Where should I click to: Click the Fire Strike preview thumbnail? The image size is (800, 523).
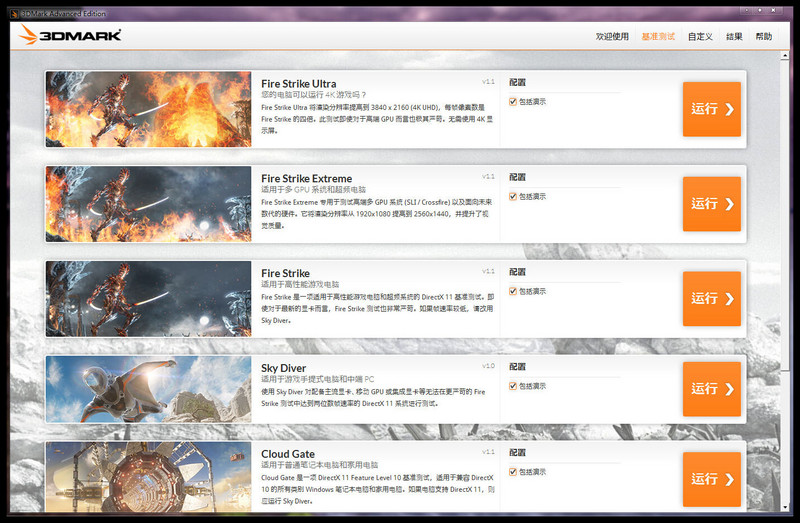pyautogui.click(x=148, y=299)
